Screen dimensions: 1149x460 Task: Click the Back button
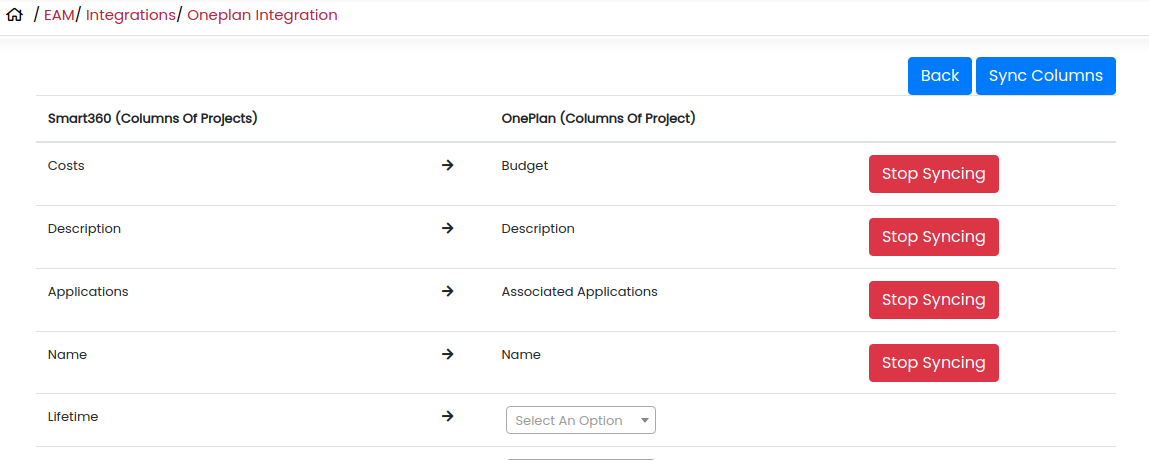pos(939,76)
